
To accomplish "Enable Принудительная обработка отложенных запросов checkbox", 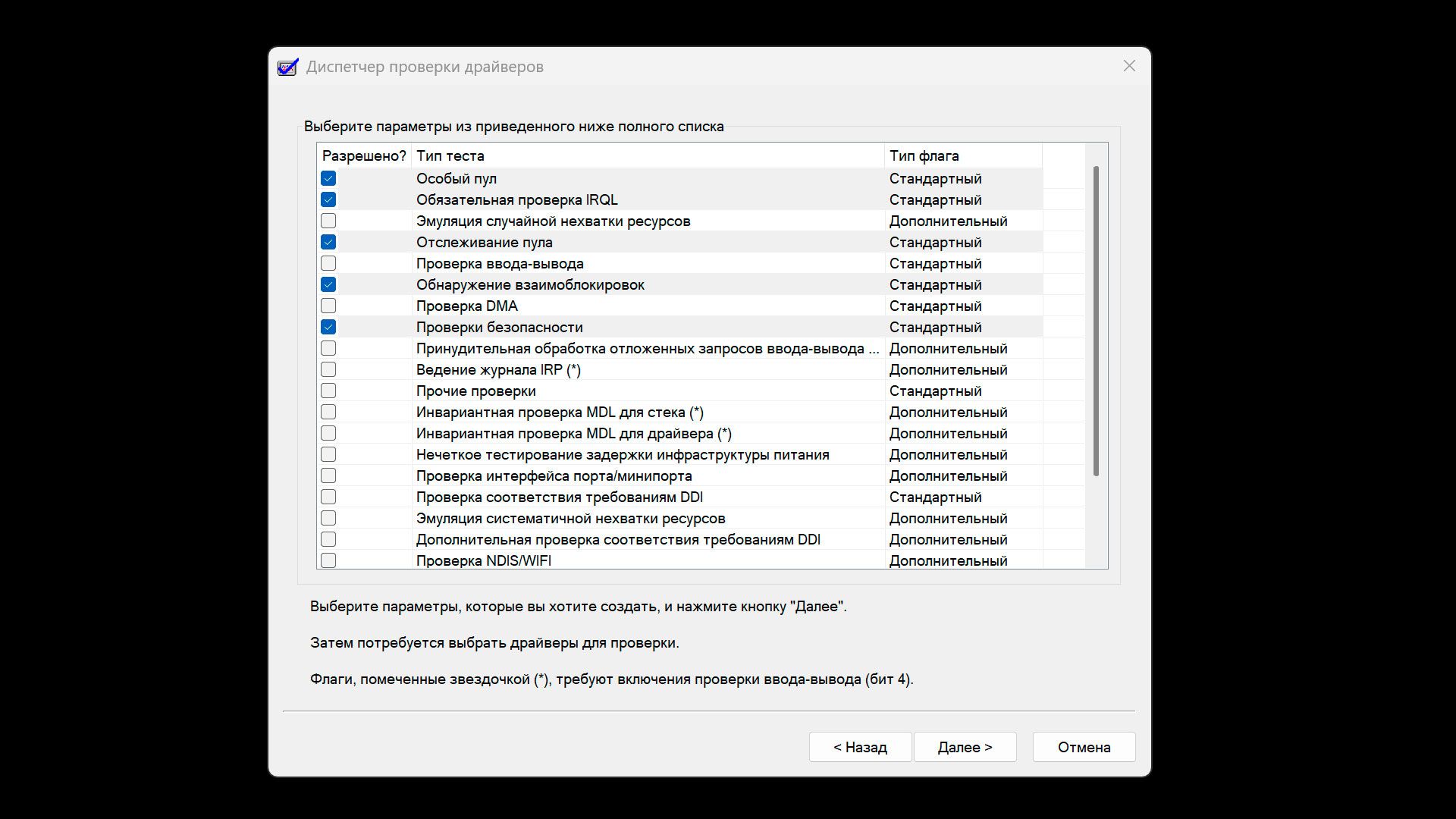I will (x=328, y=348).
